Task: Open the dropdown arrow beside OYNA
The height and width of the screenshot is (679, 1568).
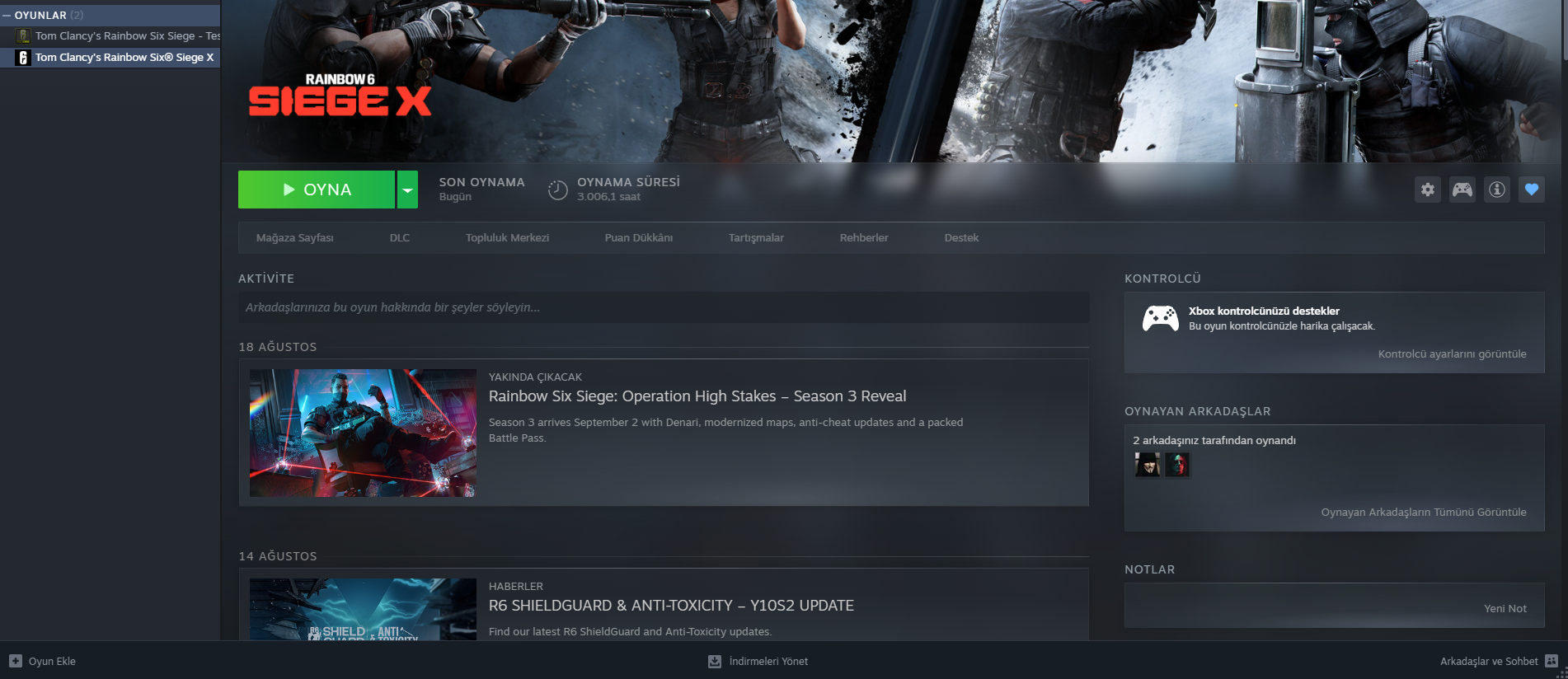Action: pyautogui.click(x=407, y=190)
